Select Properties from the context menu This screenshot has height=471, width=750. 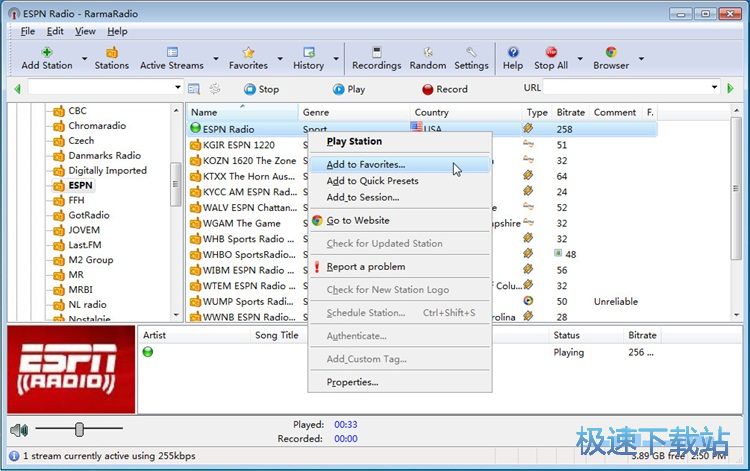coord(352,382)
